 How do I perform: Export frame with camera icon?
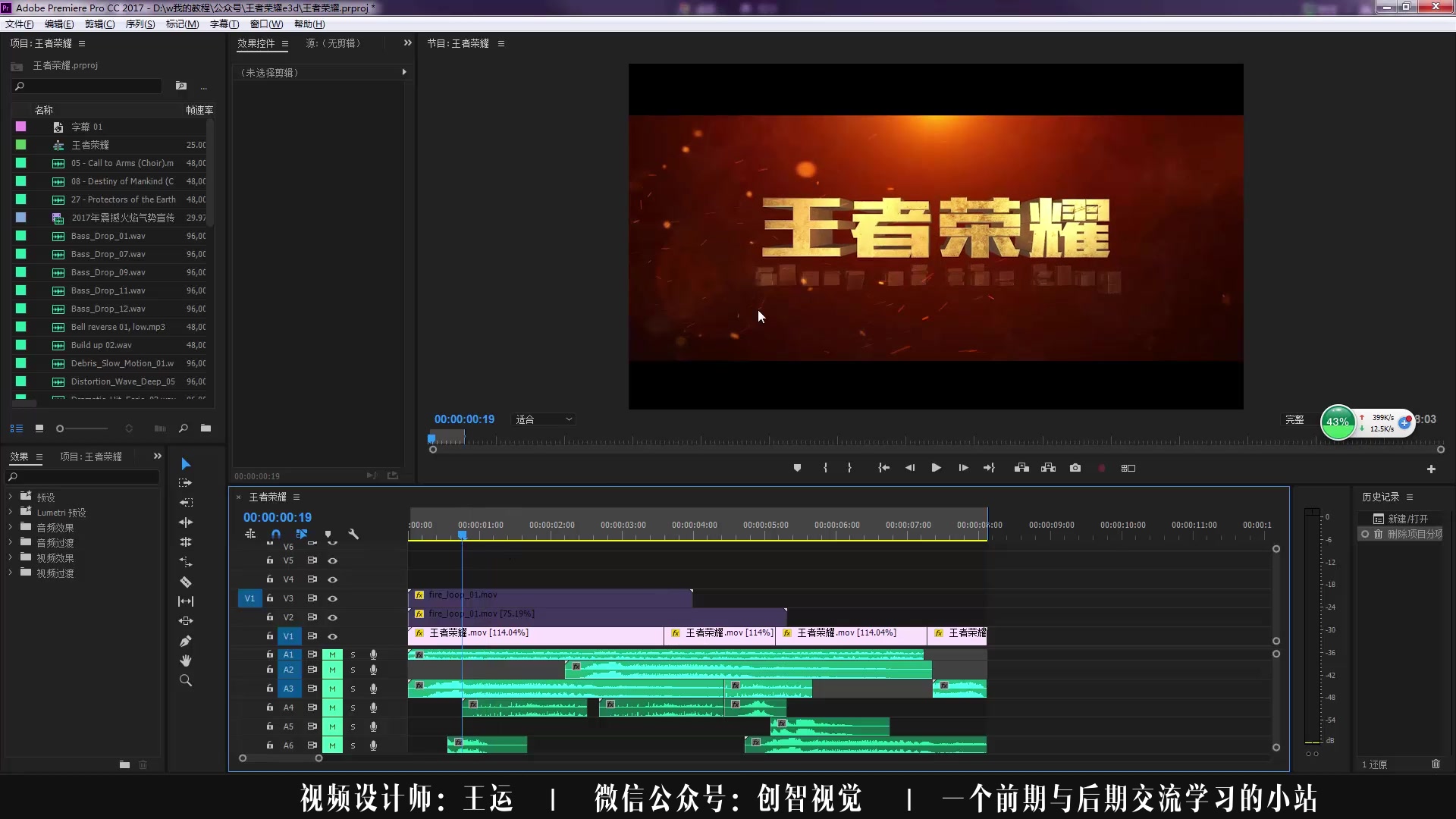(1075, 468)
